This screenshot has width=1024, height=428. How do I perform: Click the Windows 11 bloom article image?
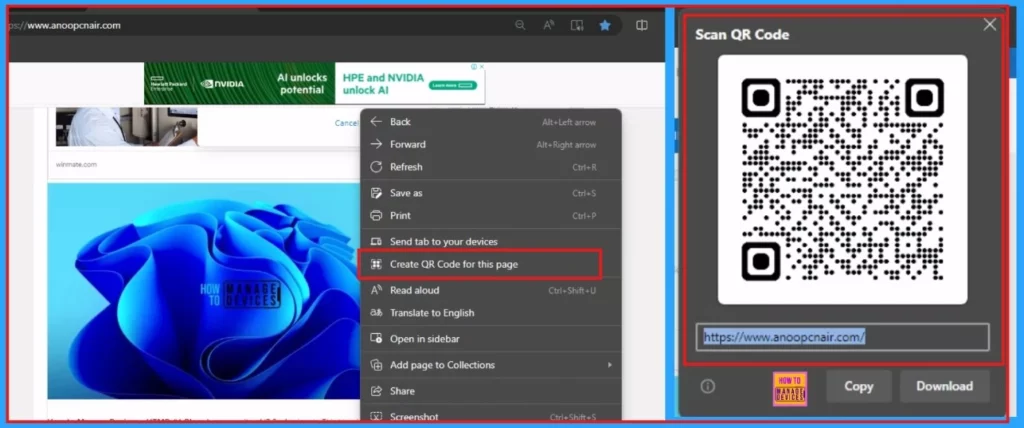204,291
